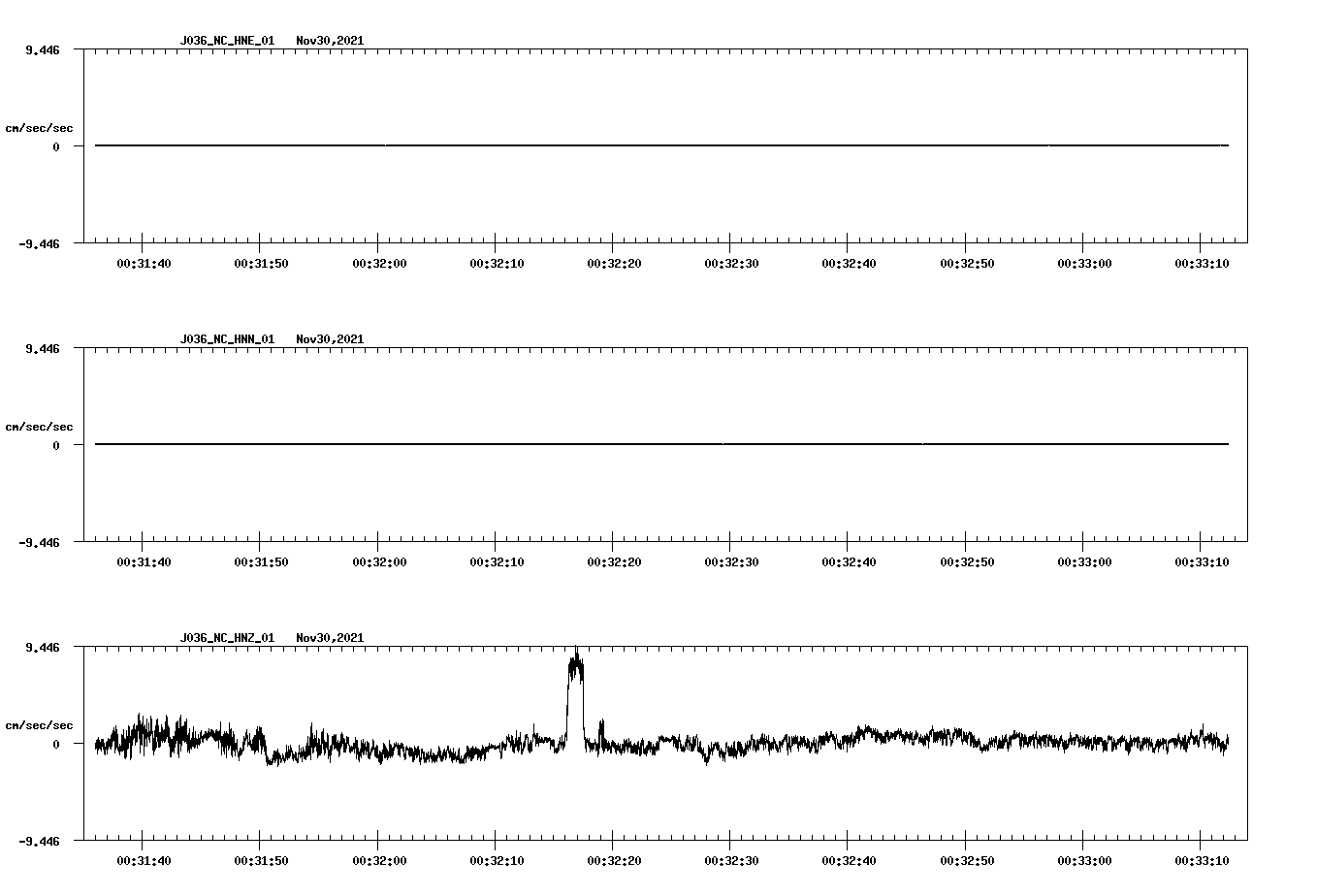Click the 00:33:00 time label under HNE plot

pos(1084,263)
